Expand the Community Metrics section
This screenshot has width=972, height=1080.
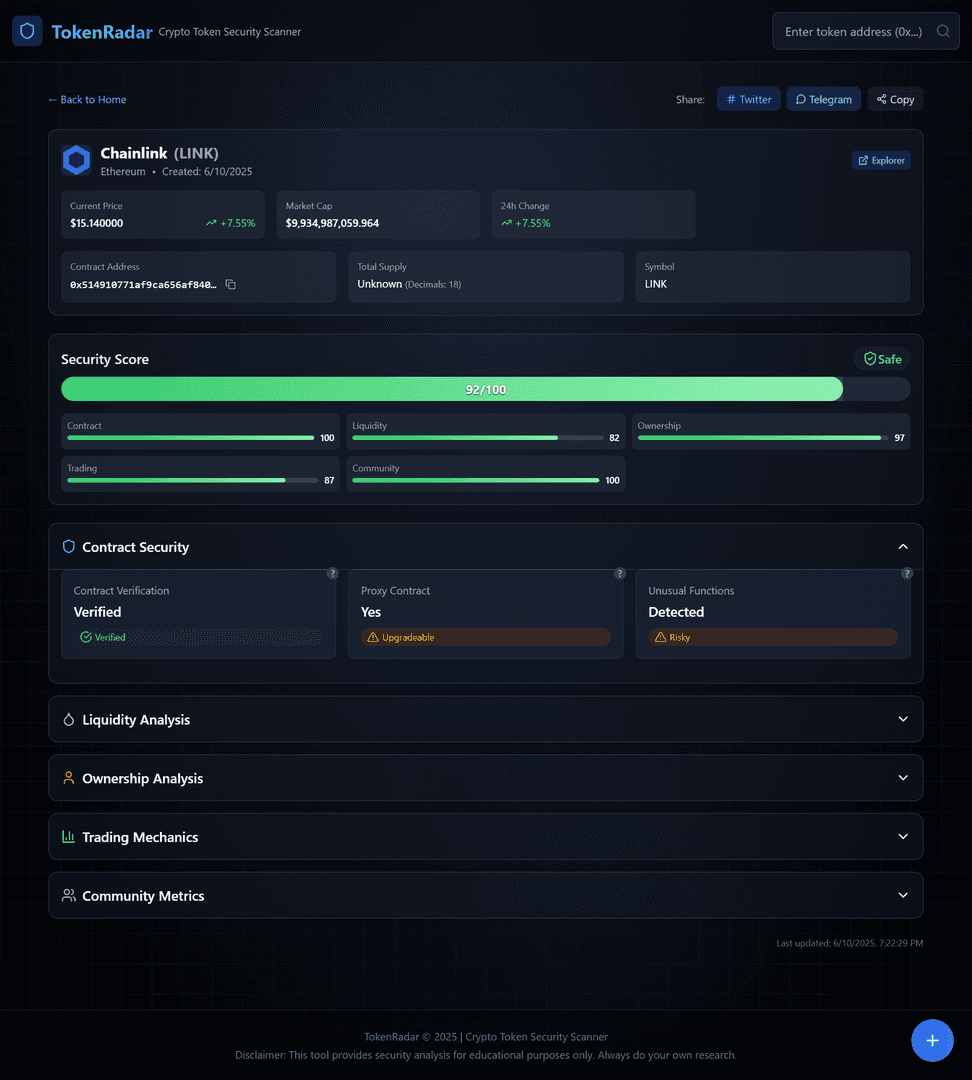tap(903, 895)
